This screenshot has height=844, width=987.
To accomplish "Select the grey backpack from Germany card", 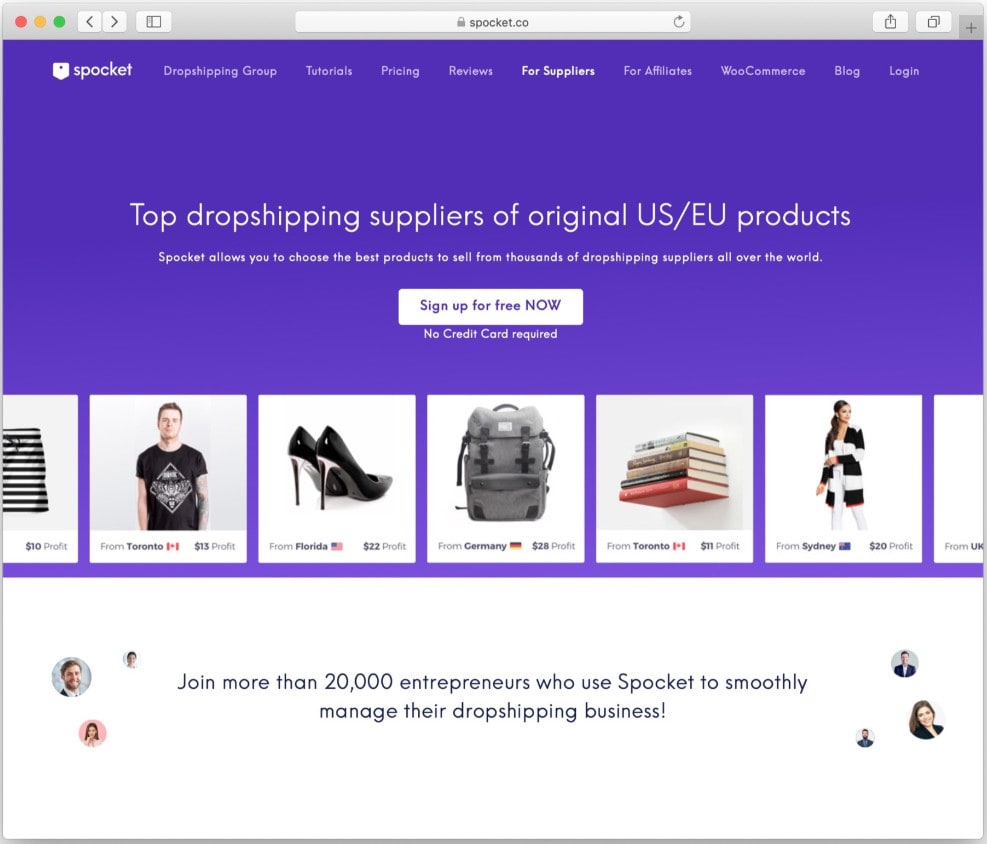I will [x=505, y=478].
